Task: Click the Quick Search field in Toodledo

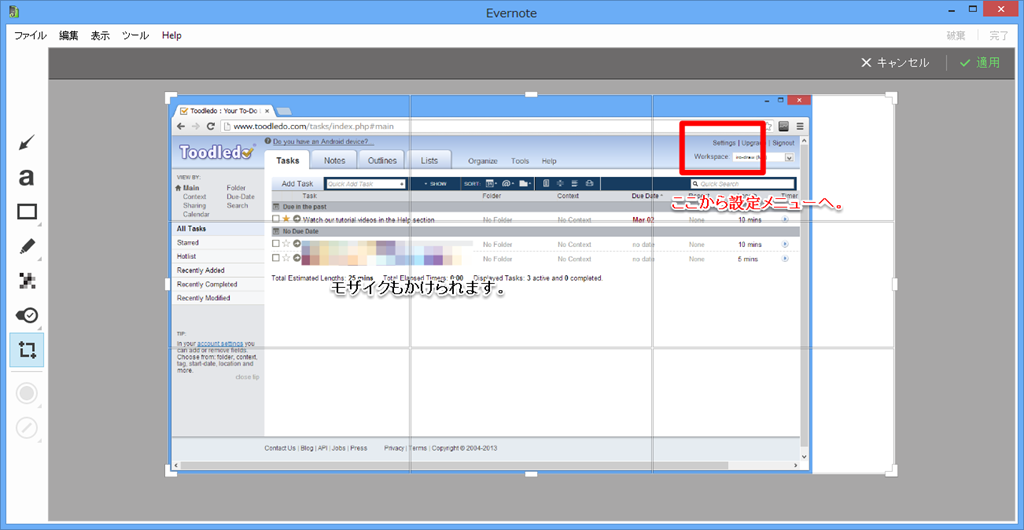Action: 743,184
